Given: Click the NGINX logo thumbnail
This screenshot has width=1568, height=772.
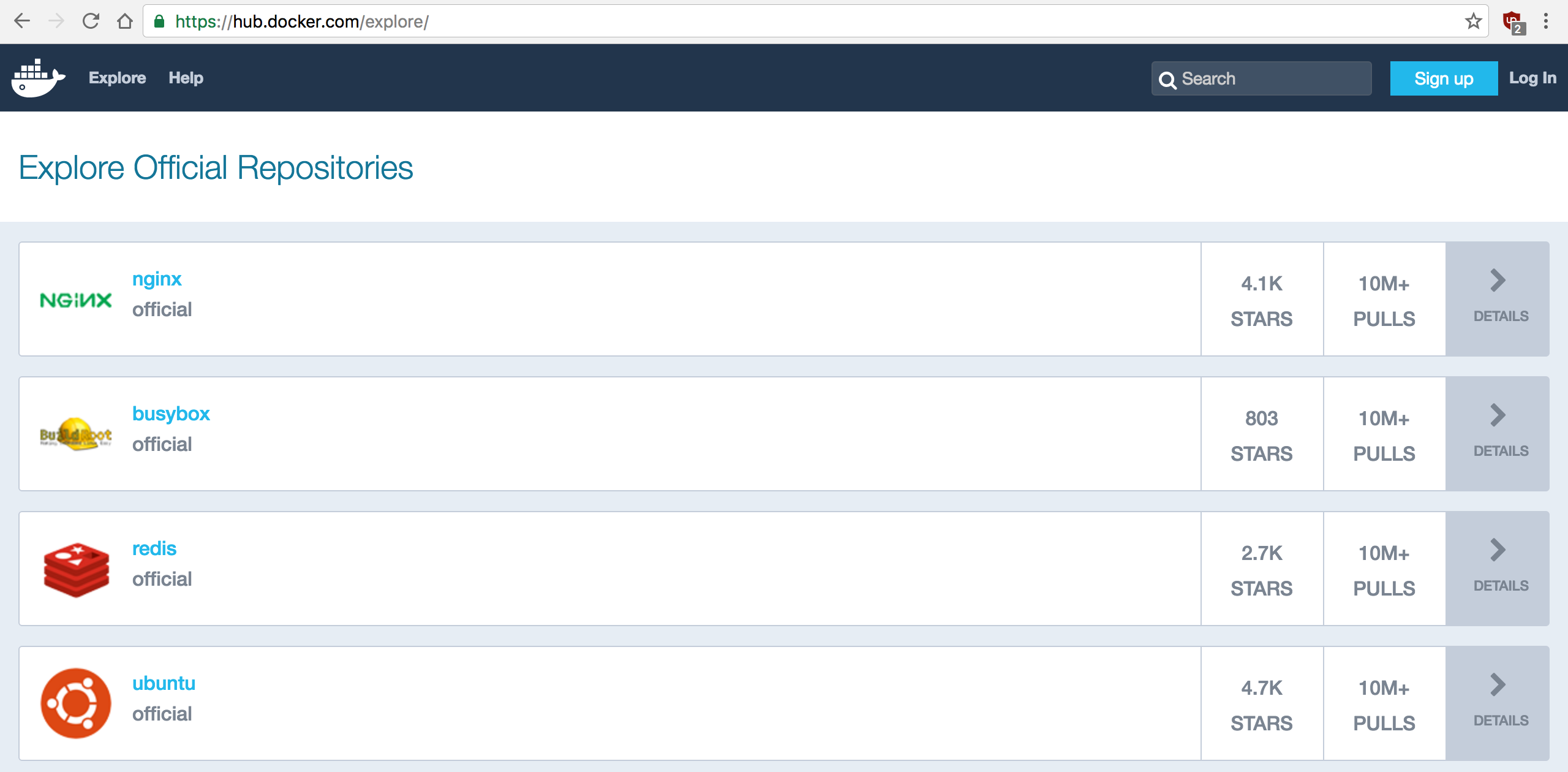Looking at the screenshot, I should (76, 300).
